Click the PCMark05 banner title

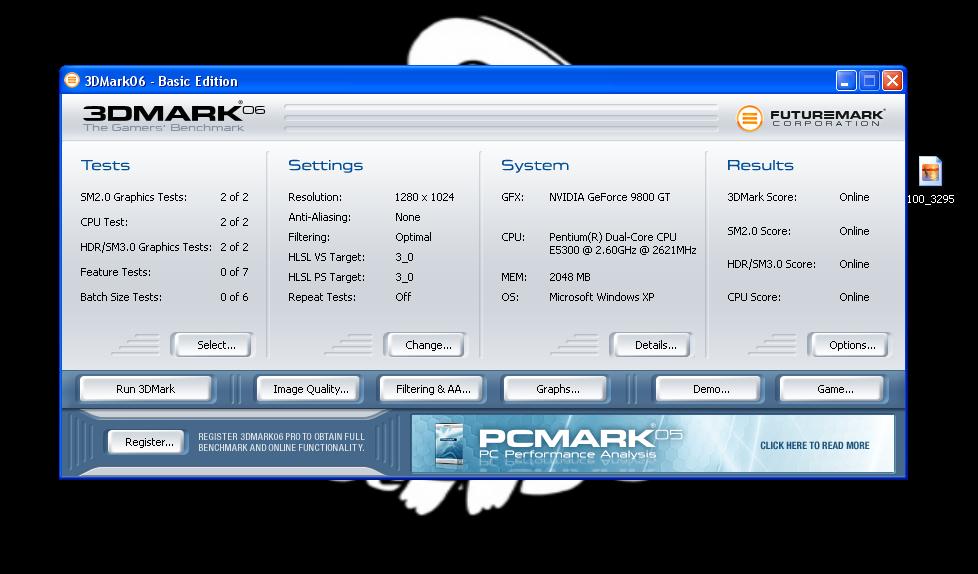580,437
